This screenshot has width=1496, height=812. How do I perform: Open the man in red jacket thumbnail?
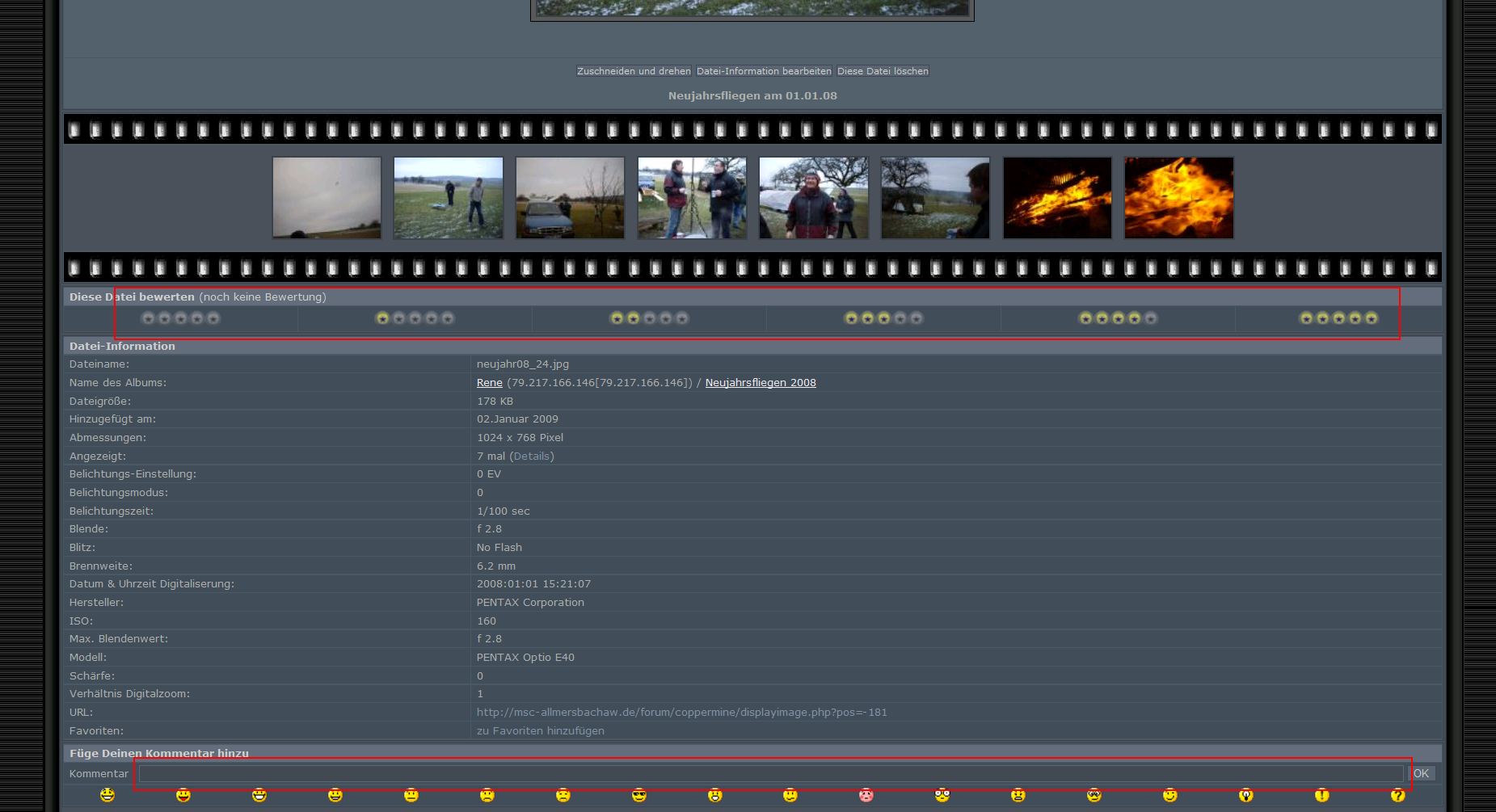814,198
